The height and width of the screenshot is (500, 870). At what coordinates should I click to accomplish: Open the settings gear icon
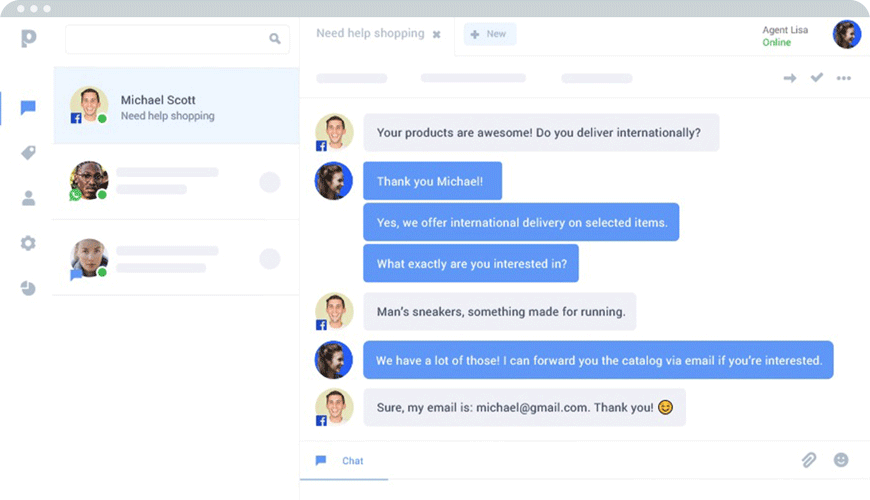tap(28, 243)
